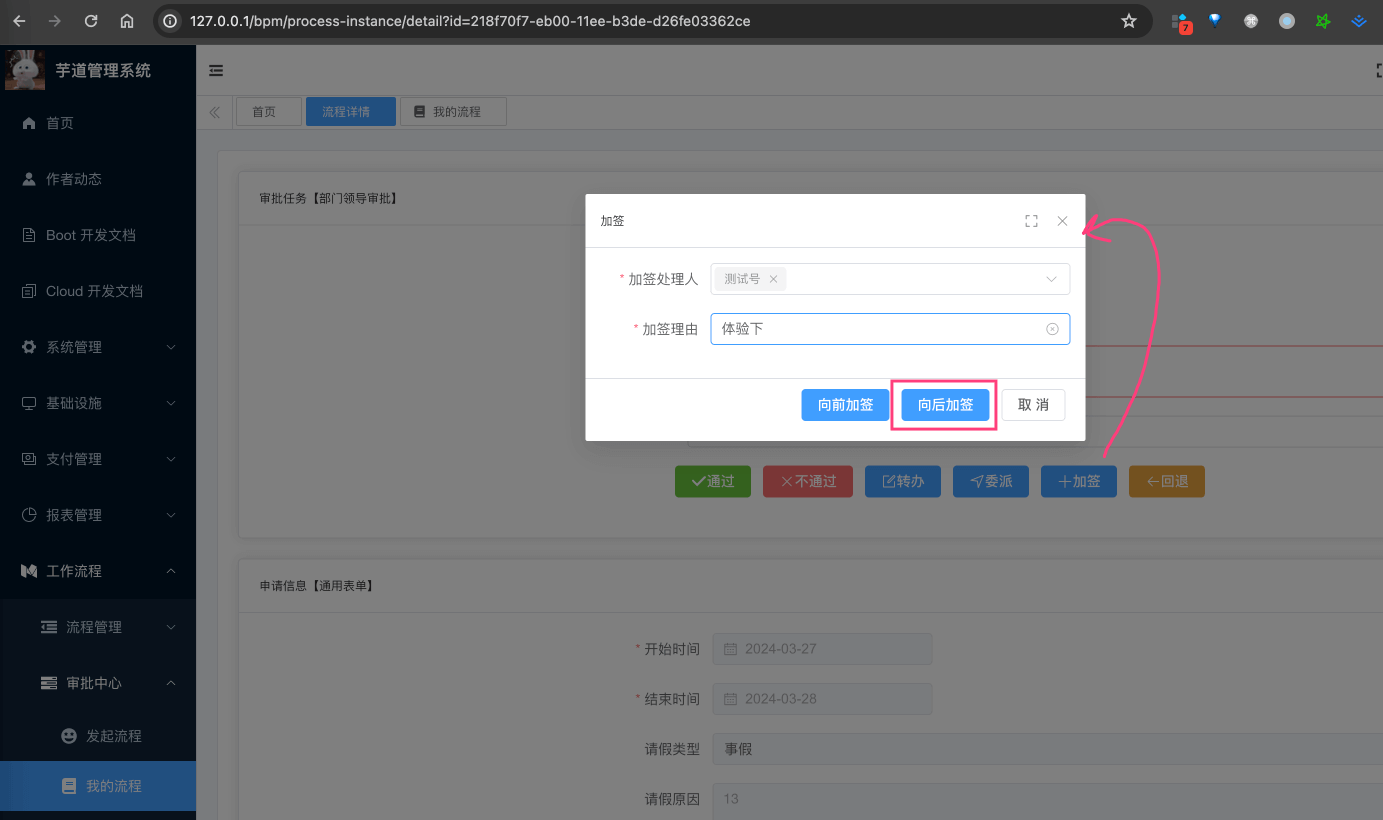Click fullscreen icon in 加签 dialog
Image resolution: width=1383 pixels, height=820 pixels.
click(x=1031, y=221)
